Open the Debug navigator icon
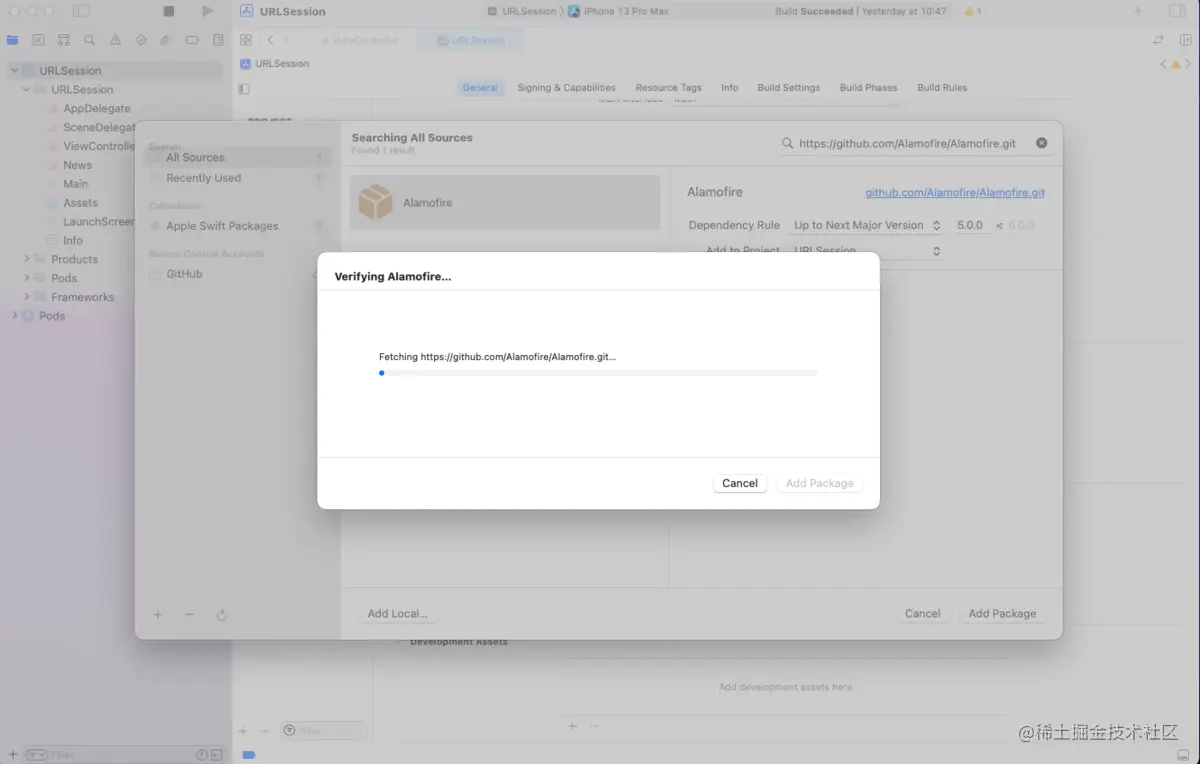 (x=167, y=40)
